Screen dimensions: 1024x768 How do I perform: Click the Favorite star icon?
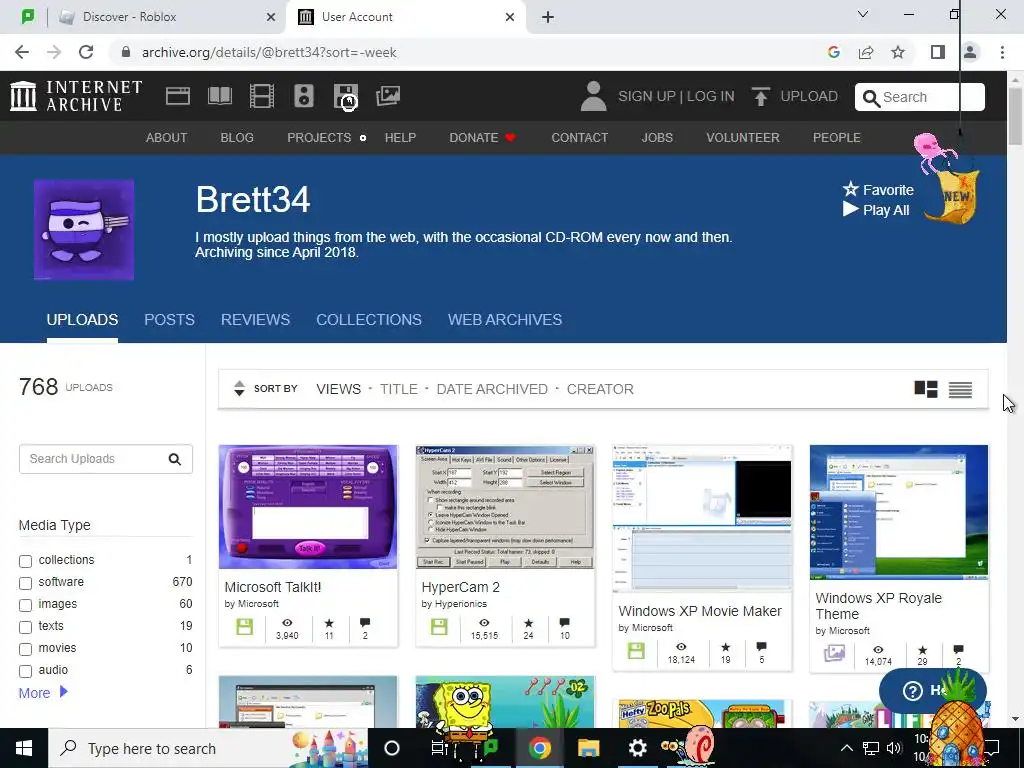(850, 189)
